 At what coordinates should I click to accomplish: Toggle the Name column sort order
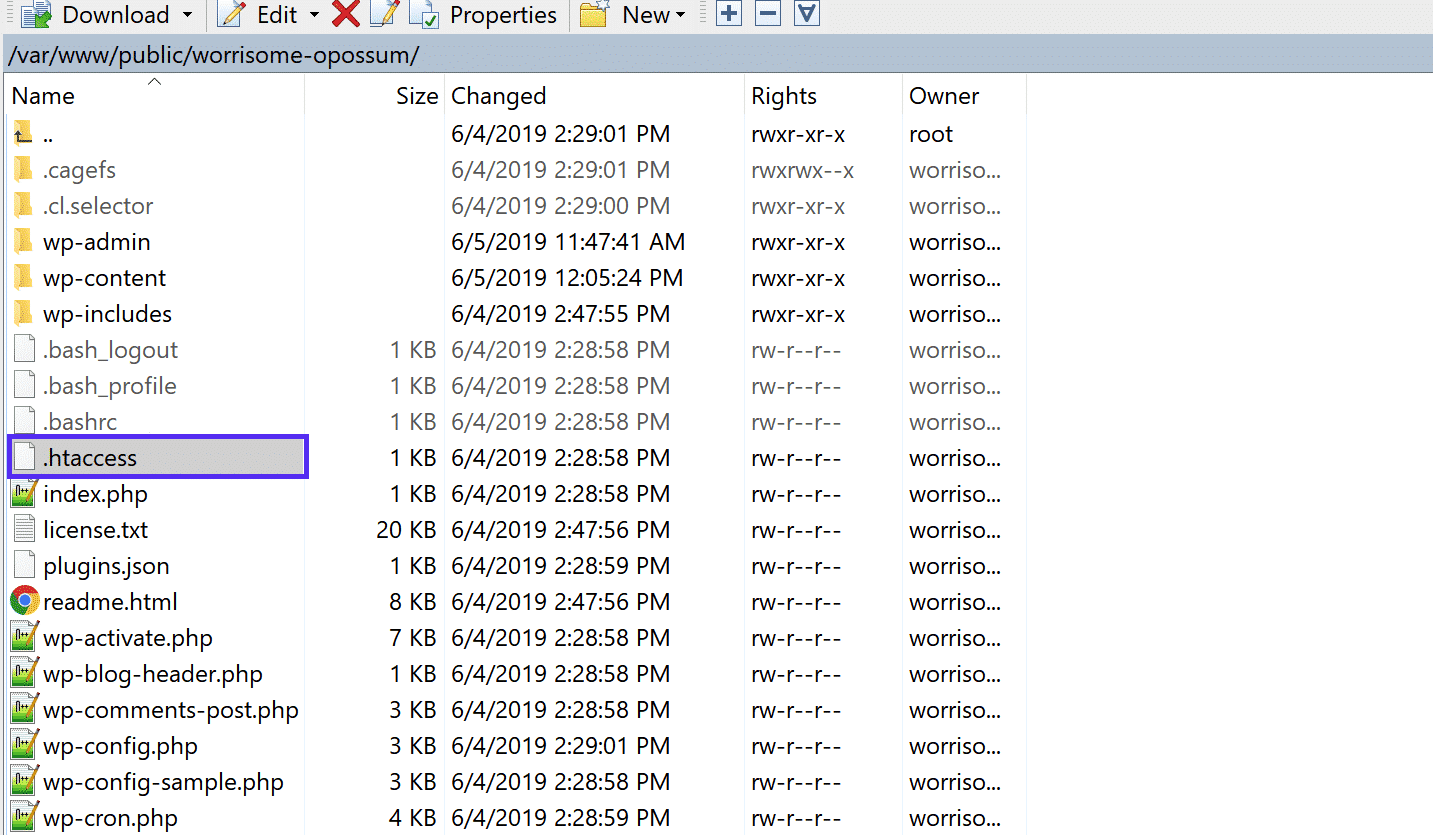[43, 95]
